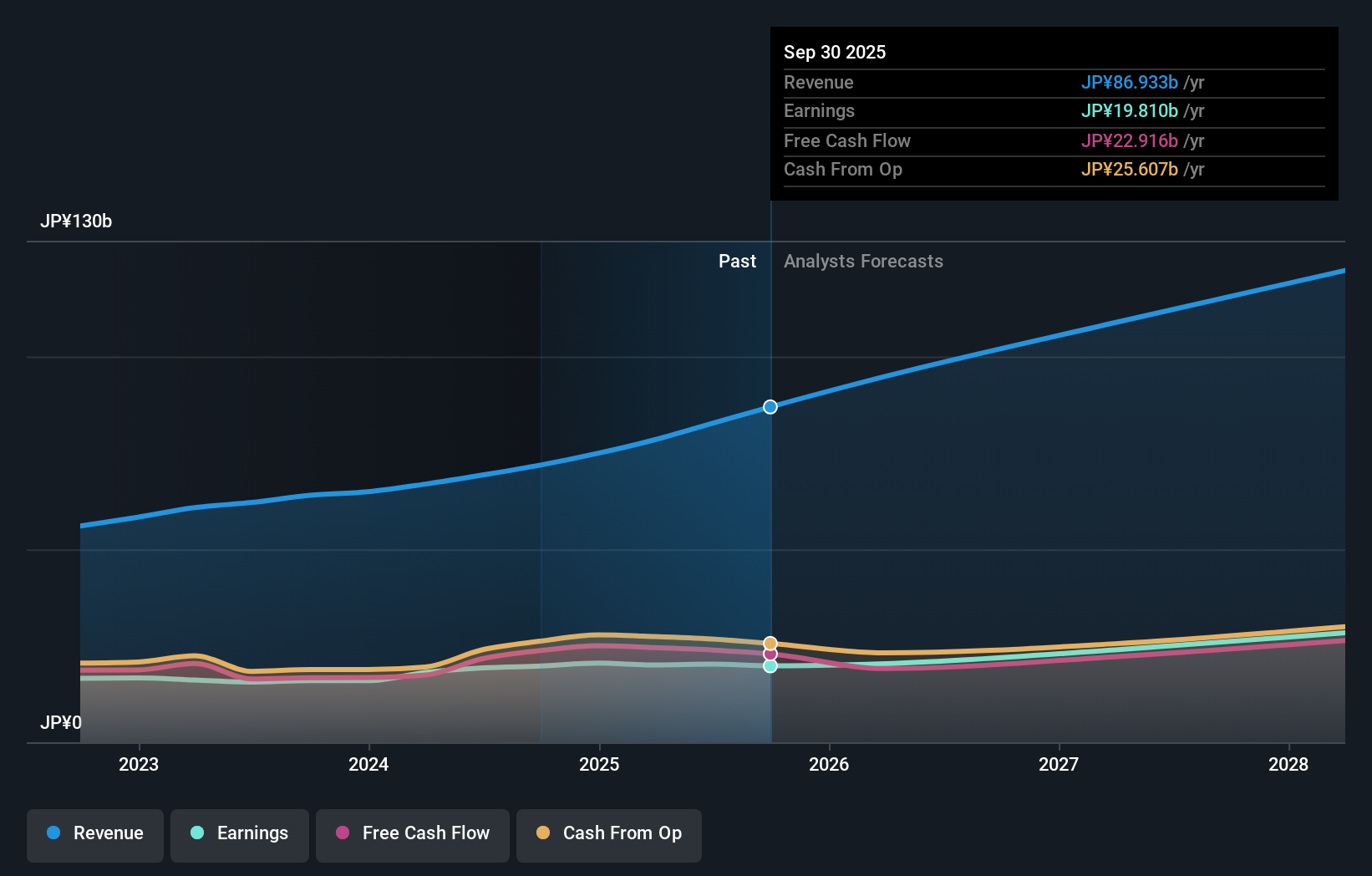The width and height of the screenshot is (1372, 876).
Task: Toggle the Cash From Op series visibility
Action: tap(609, 833)
